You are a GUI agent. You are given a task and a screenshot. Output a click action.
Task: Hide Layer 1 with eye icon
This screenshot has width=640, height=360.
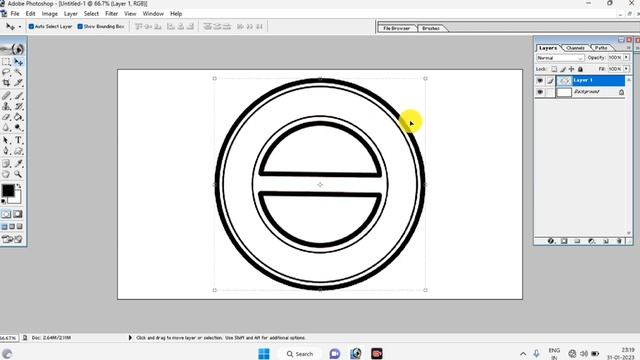click(x=540, y=81)
